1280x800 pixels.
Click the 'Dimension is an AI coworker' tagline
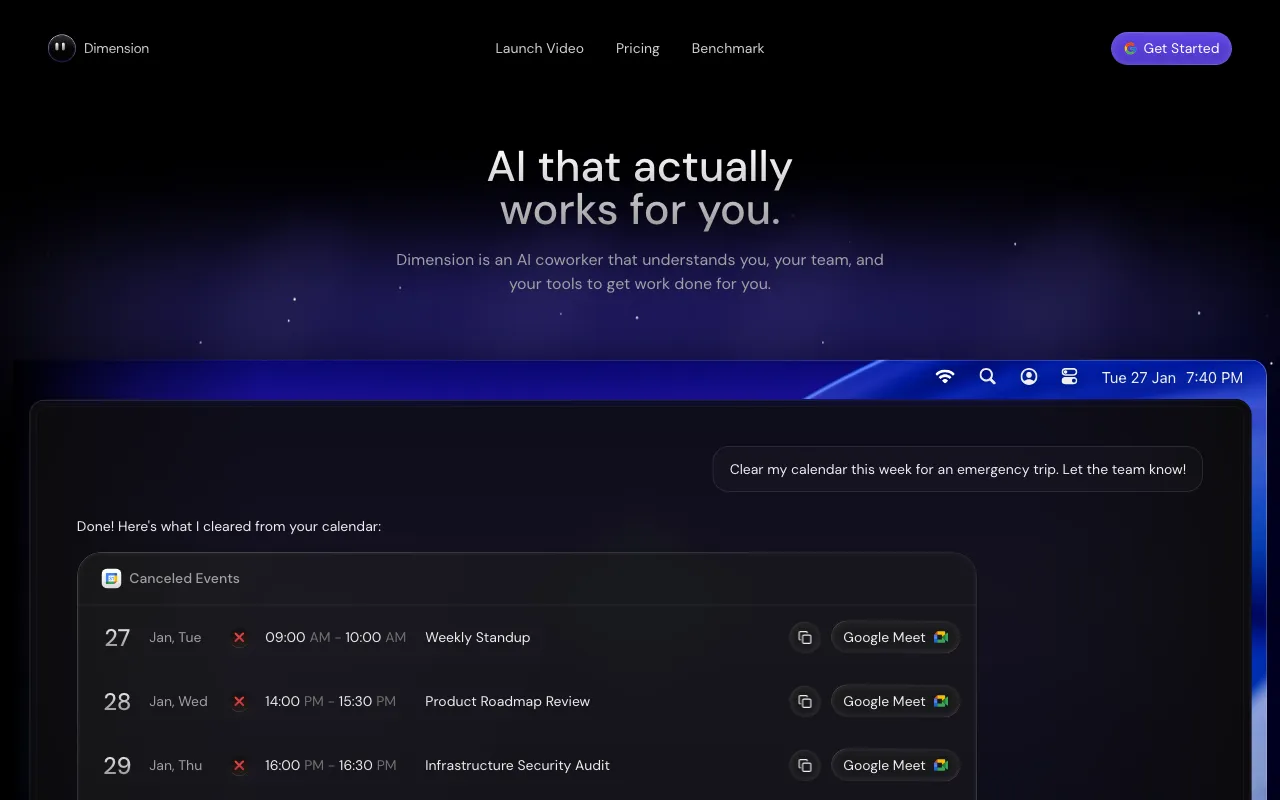[640, 271]
